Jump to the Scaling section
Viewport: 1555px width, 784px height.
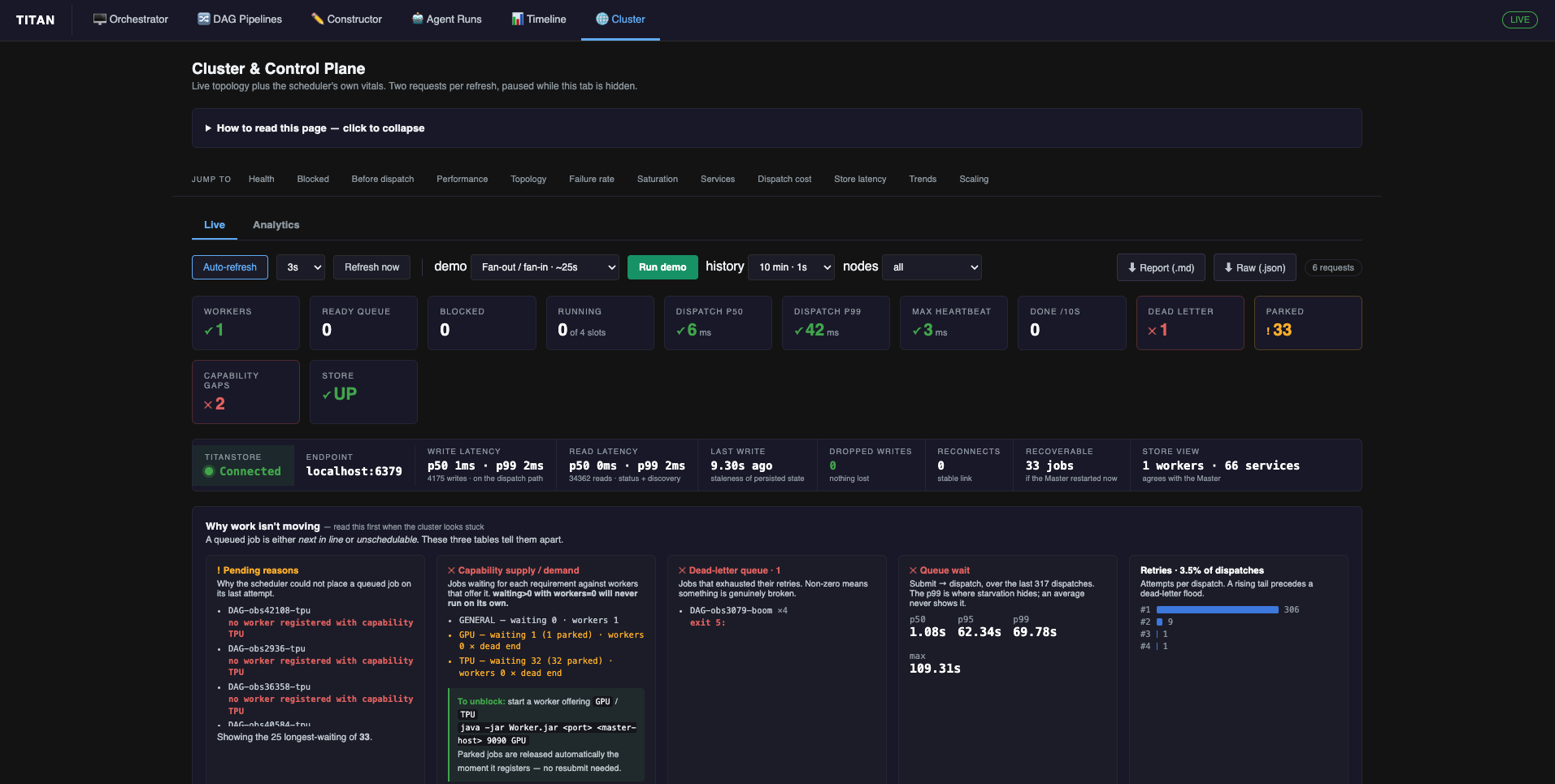pos(974,179)
